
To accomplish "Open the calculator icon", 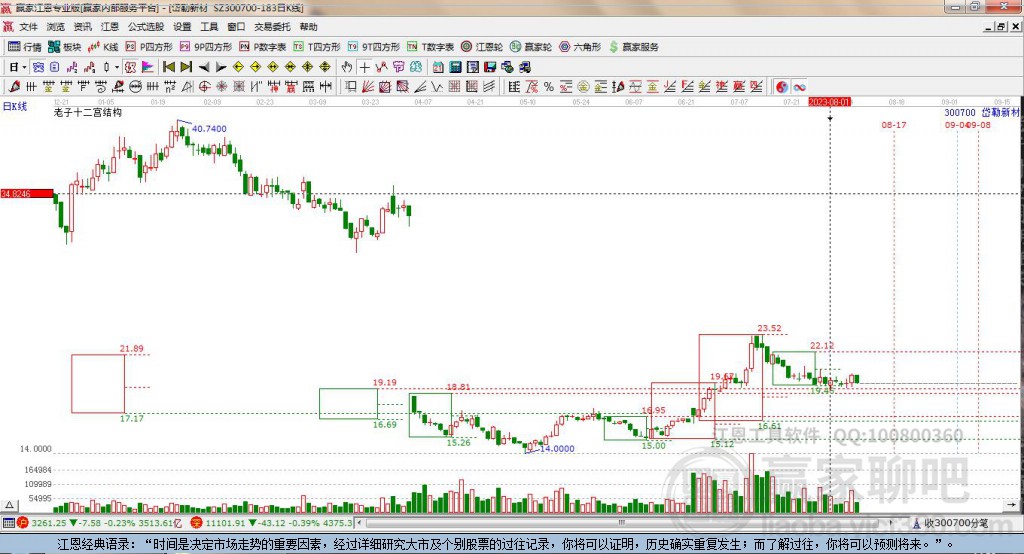I will point(455,67).
